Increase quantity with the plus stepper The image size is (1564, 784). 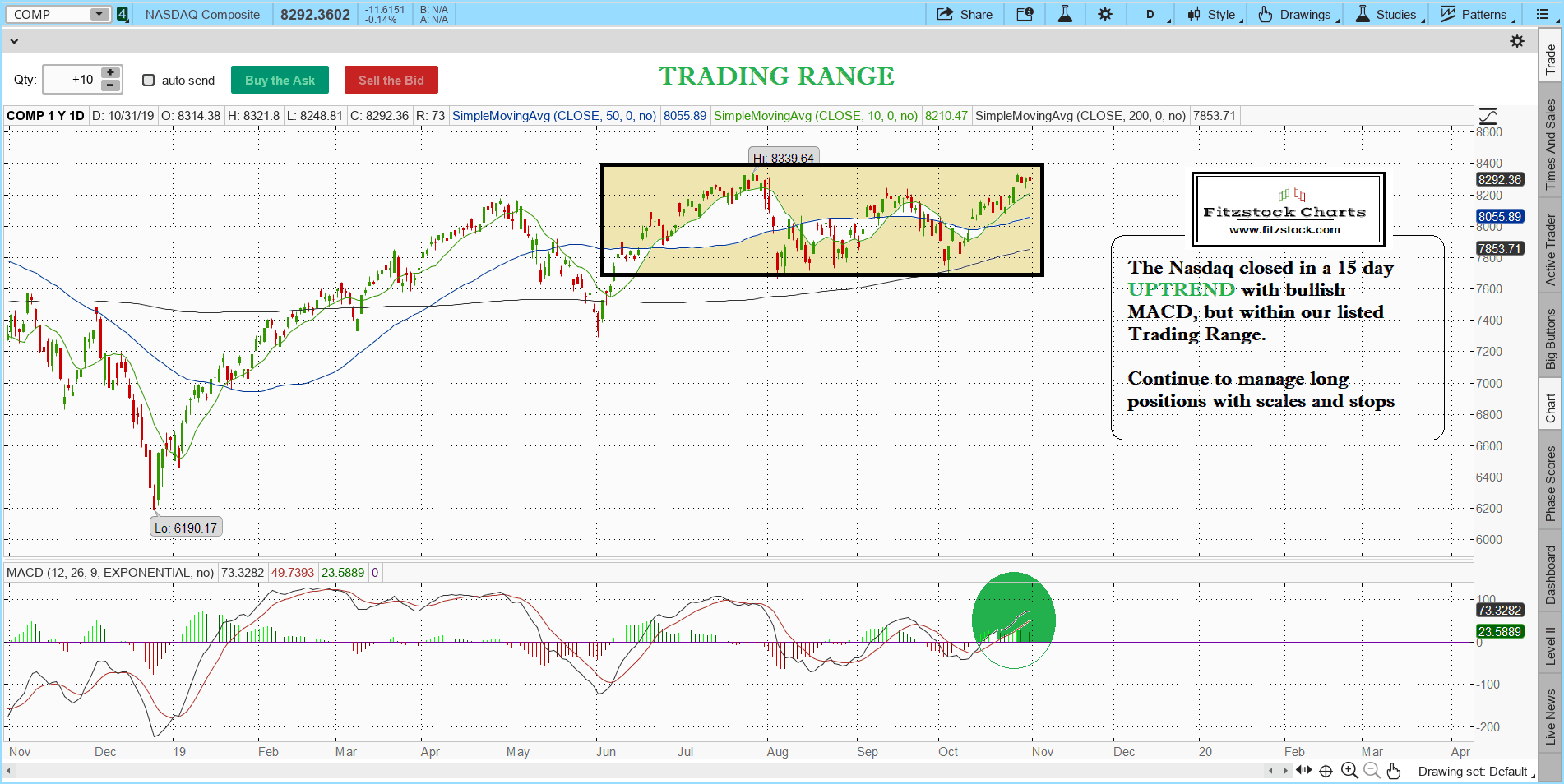coord(110,73)
